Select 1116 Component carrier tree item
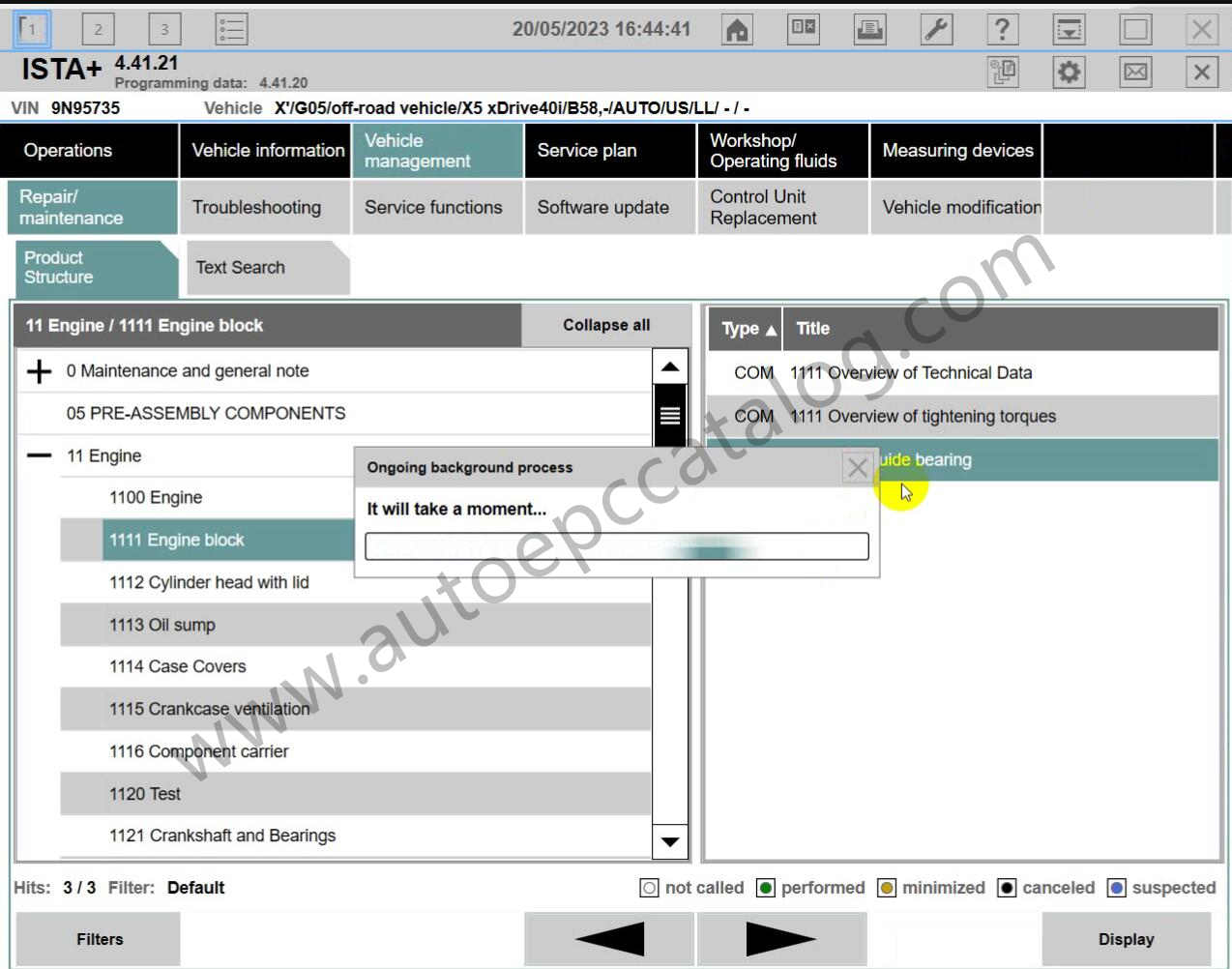 click(x=356, y=751)
